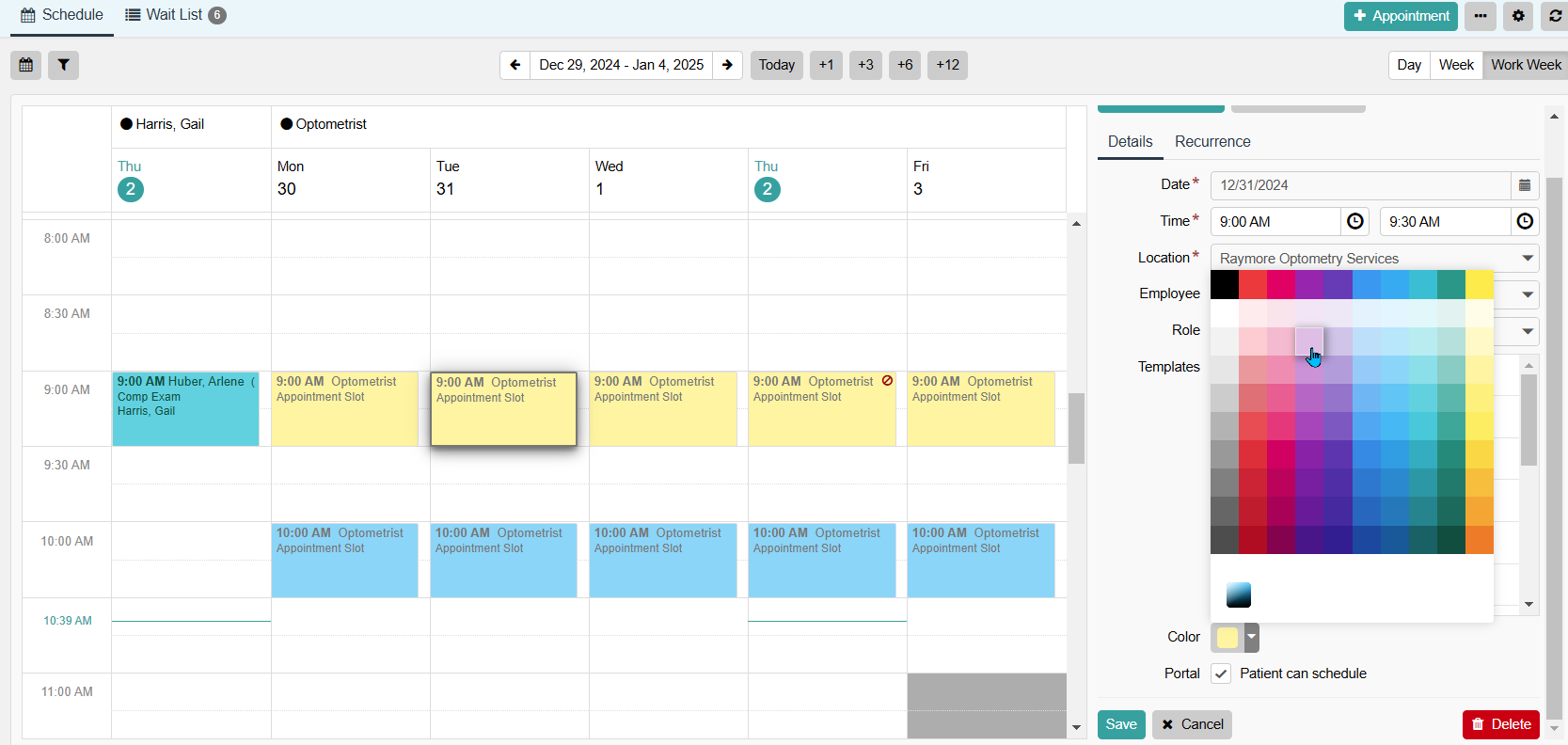
Task: Switch to the Recurrence tab
Action: [x=1212, y=141]
